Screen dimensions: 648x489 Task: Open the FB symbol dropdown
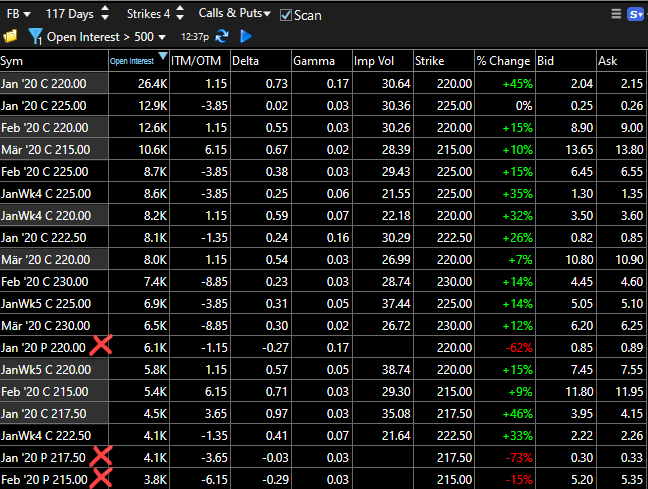pos(20,14)
